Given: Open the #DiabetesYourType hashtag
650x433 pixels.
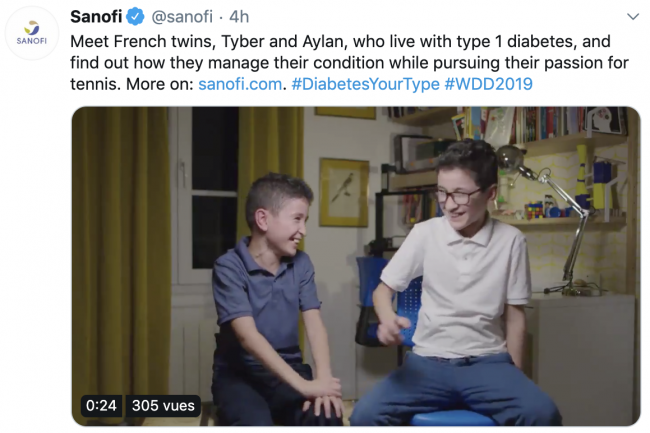Looking at the screenshot, I should (x=365, y=84).
